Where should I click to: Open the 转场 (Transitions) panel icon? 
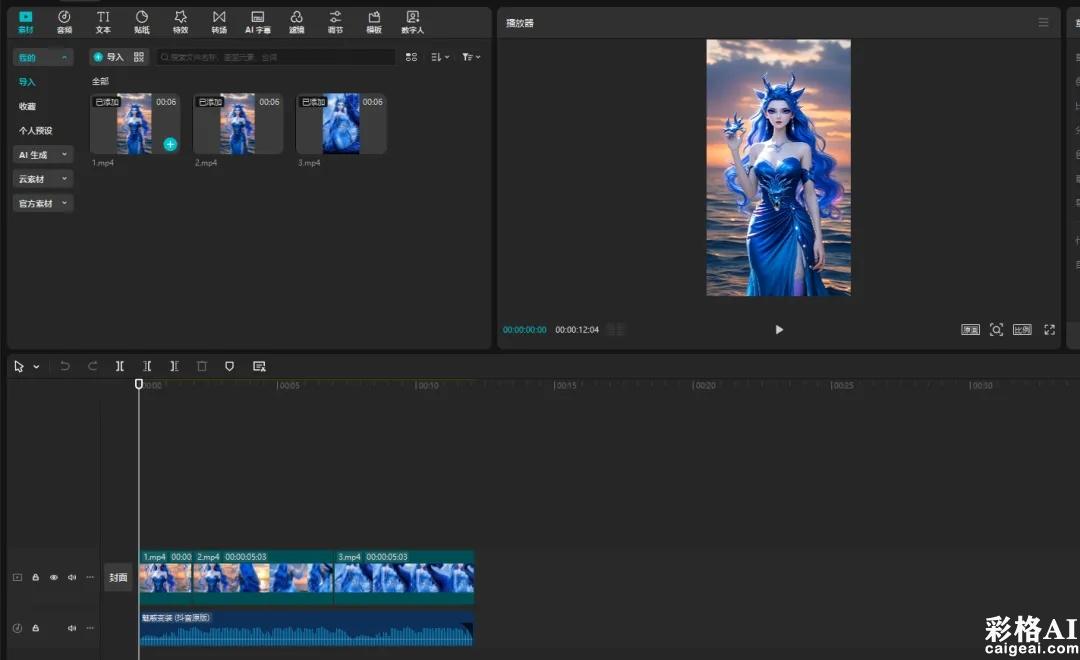point(219,18)
